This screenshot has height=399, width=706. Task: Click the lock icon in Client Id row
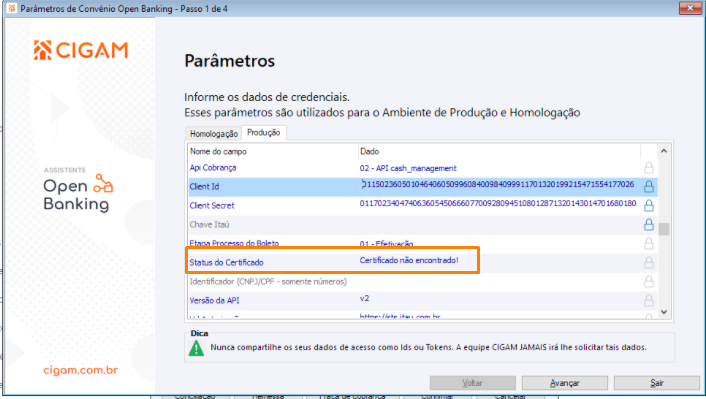(x=649, y=186)
